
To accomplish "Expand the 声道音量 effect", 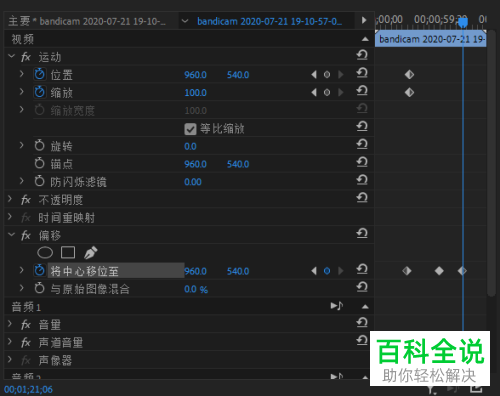I will pyautogui.click(x=10, y=342).
